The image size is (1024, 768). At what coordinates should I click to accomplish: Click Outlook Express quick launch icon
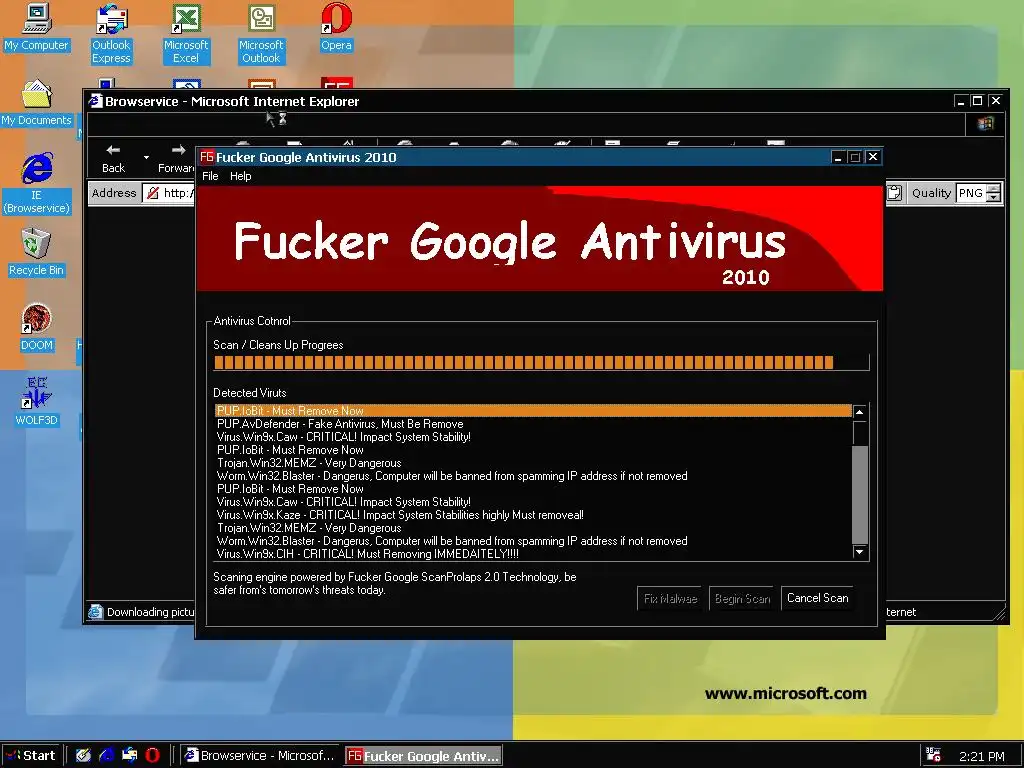(129, 756)
